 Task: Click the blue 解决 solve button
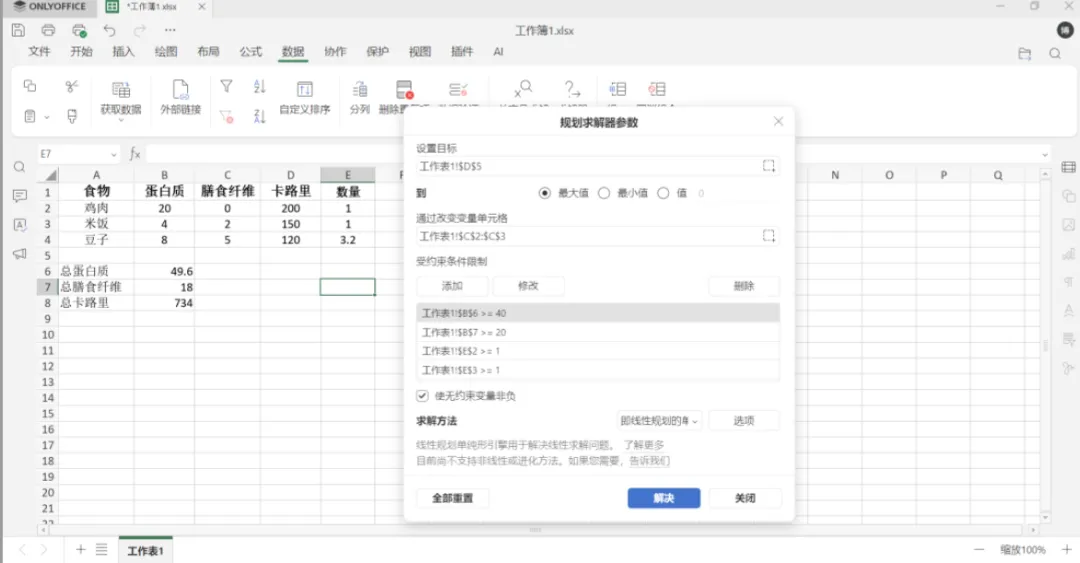pyautogui.click(x=663, y=498)
